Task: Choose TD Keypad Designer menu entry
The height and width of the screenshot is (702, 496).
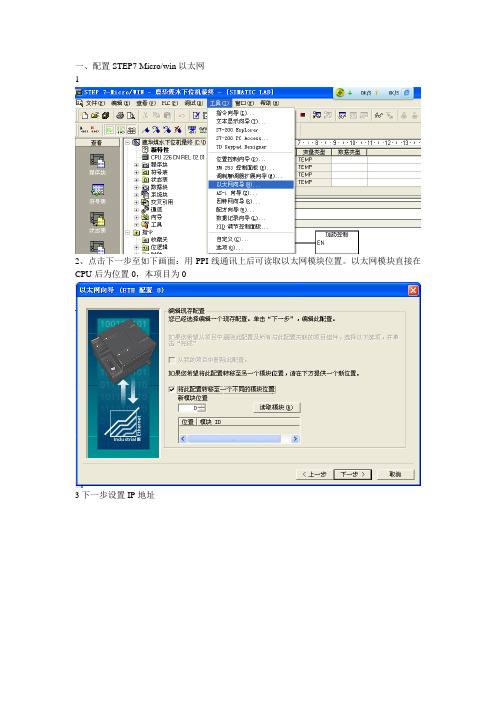Action: (251, 147)
